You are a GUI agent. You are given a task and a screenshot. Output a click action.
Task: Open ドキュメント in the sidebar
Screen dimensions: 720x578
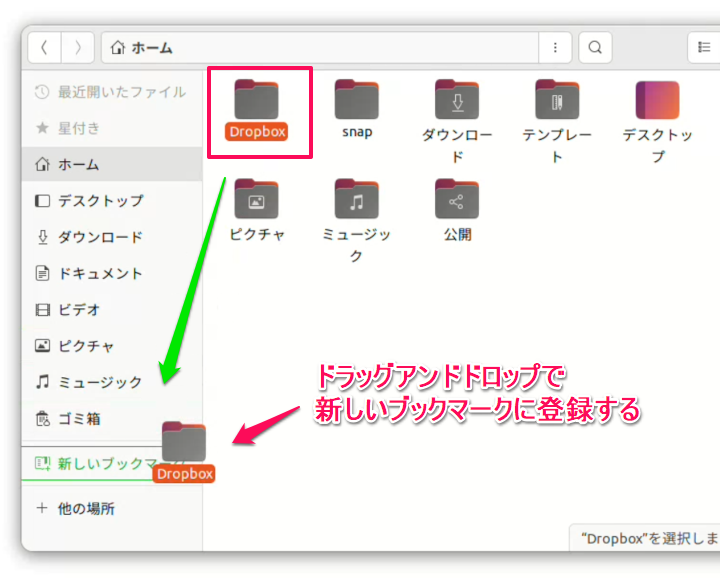[112, 273]
